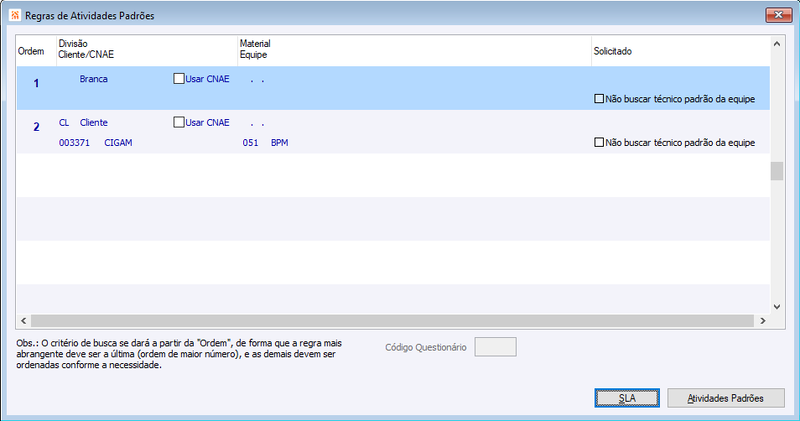Image resolution: width=800 pixels, height=421 pixels.
Task: Click the Material Equipe column header
Action: pos(414,49)
